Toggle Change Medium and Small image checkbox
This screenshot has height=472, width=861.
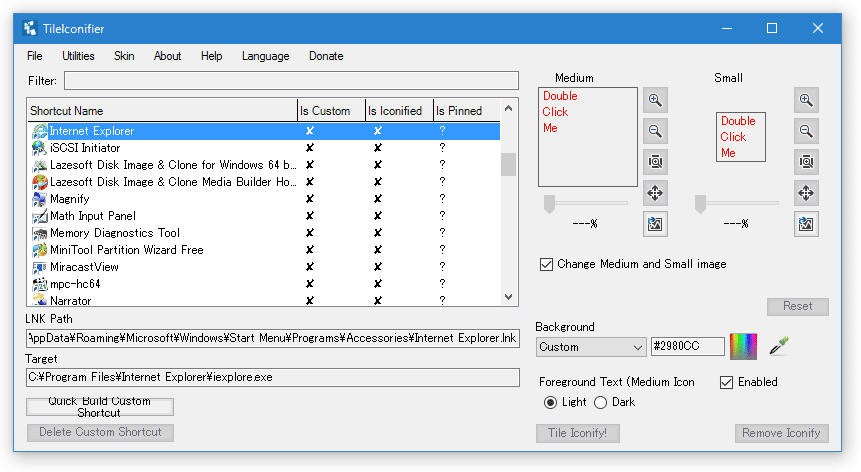point(546,265)
